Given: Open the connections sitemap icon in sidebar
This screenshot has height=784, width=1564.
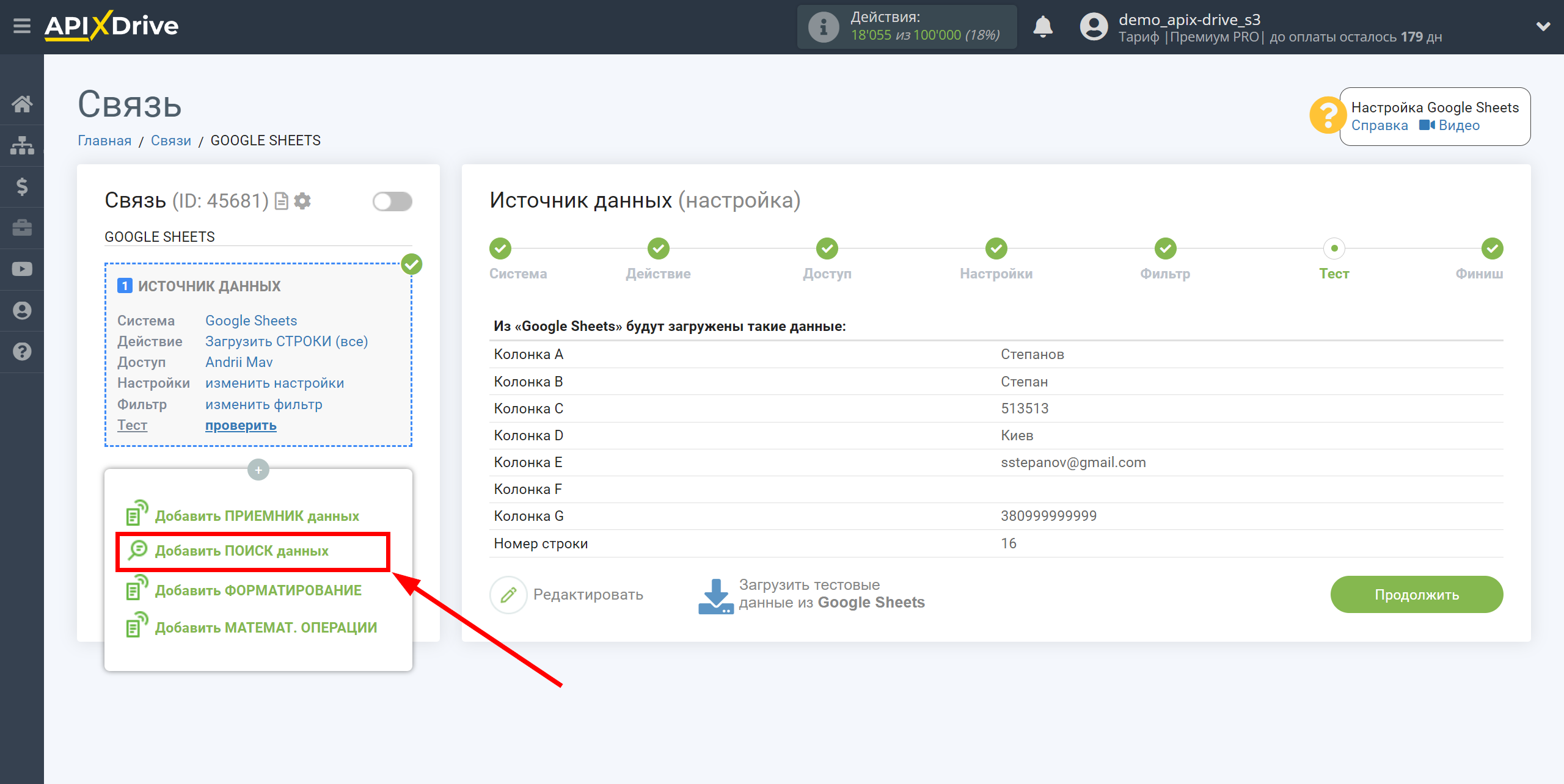Looking at the screenshot, I should click(x=22, y=145).
